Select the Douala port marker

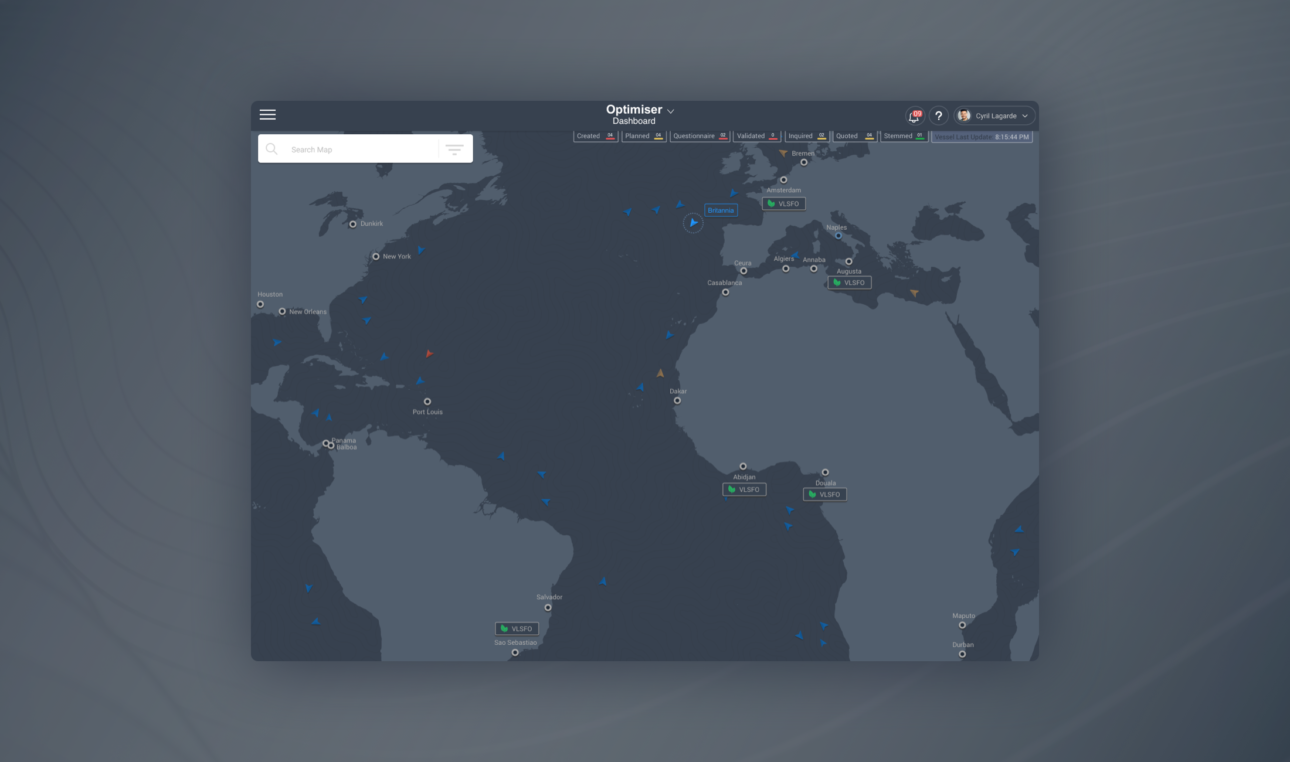point(825,472)
